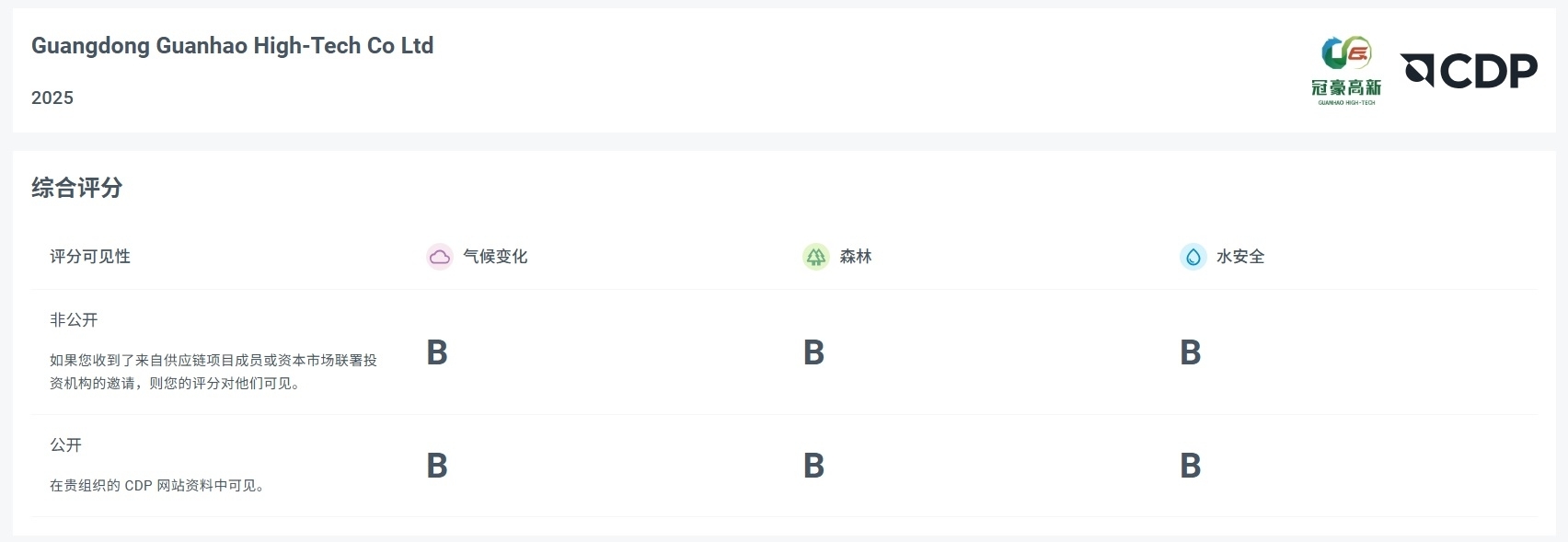
Task: Click the Guangdong Guanhao High-Tech Co Ltd title
Action: (232, 46)
